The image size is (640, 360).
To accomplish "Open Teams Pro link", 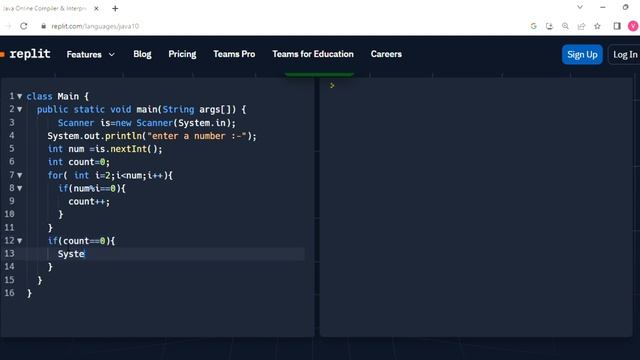I will click(x=234, y=54).
